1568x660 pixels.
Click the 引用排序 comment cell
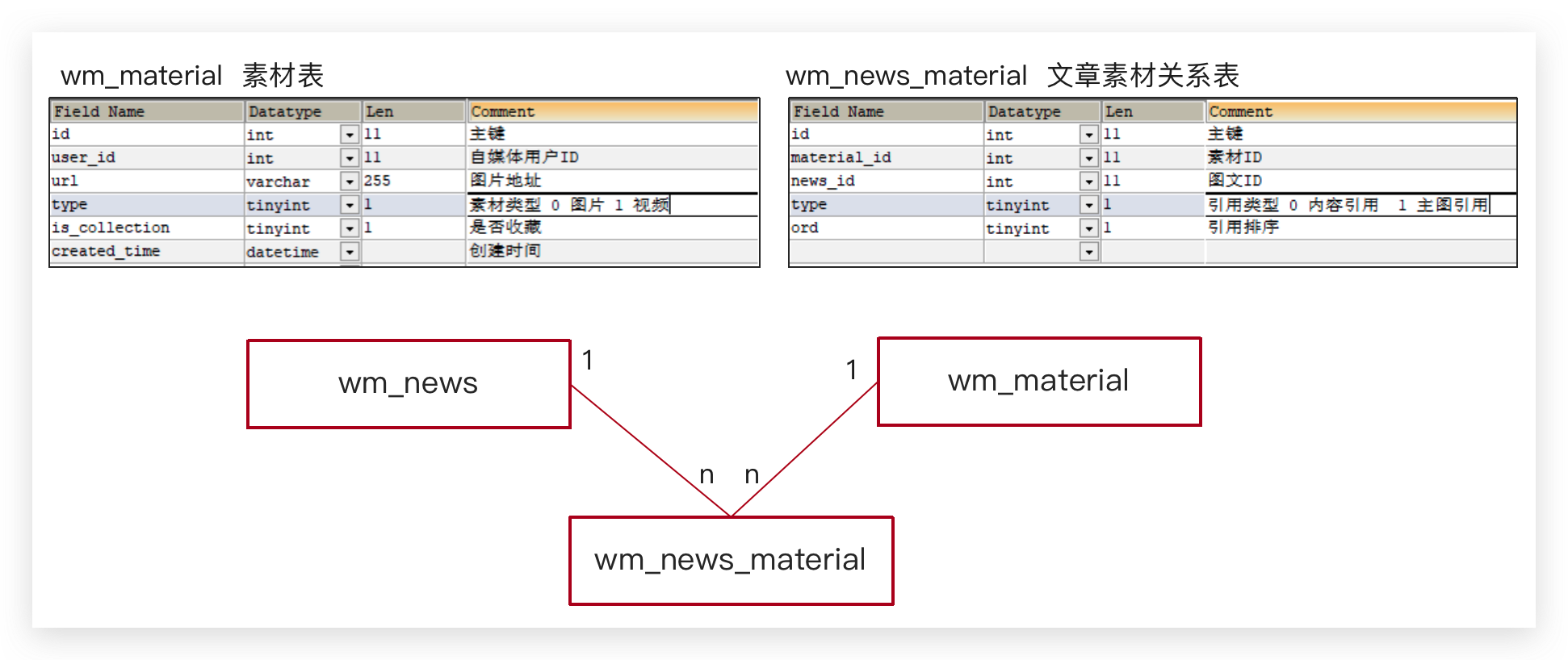click(x=1360, y=228)
